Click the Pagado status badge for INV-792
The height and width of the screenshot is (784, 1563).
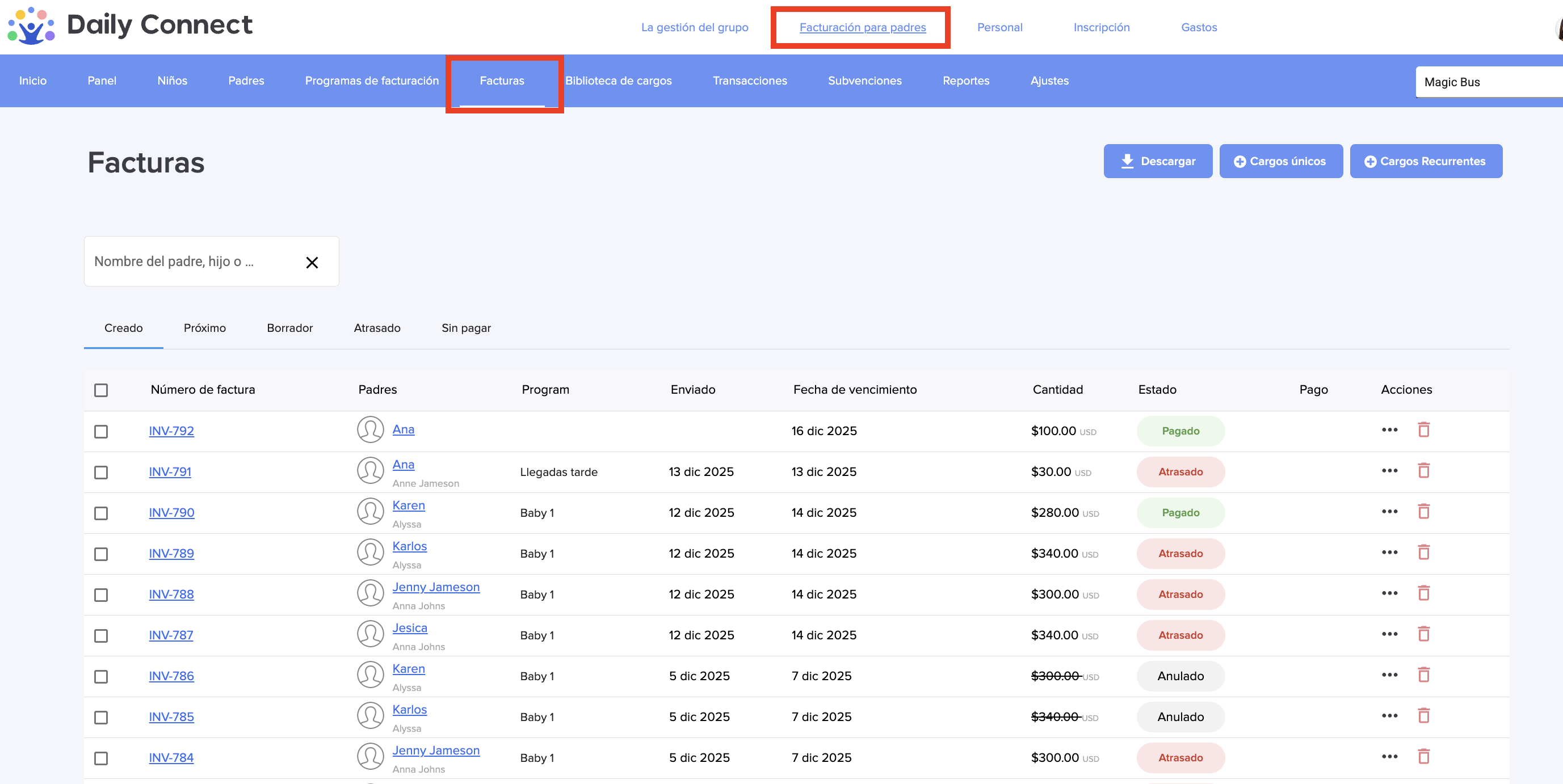point(1180,431)
